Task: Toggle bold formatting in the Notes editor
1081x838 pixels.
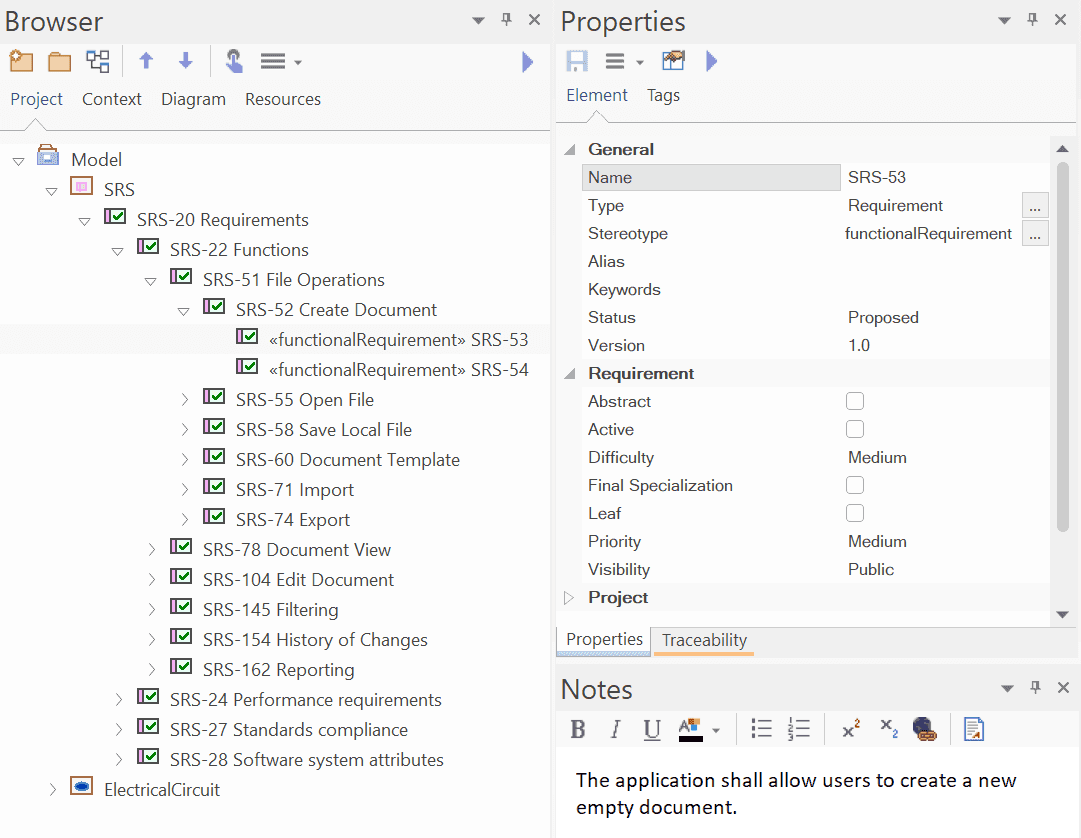Action: tap(578, 729)
